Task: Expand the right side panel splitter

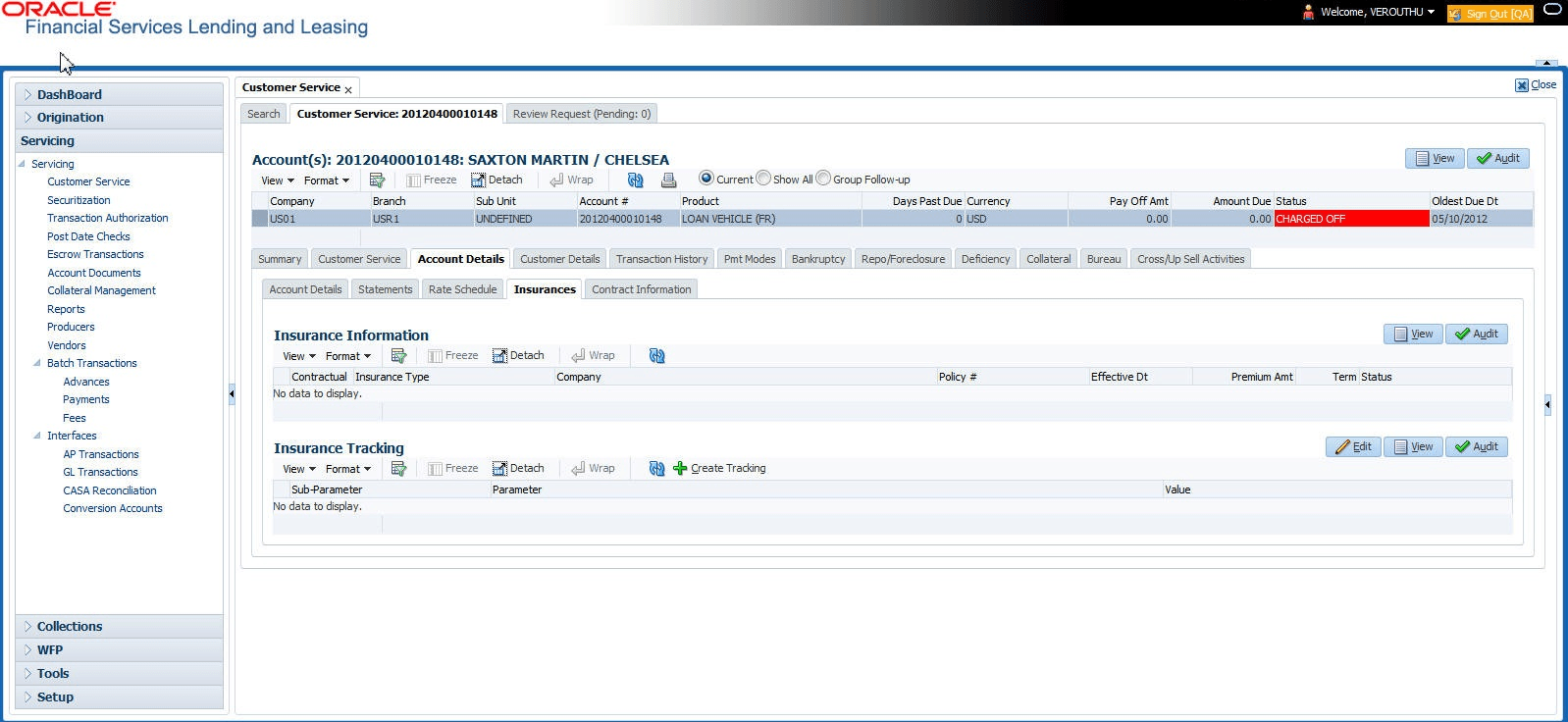Action: (1547, 404)
